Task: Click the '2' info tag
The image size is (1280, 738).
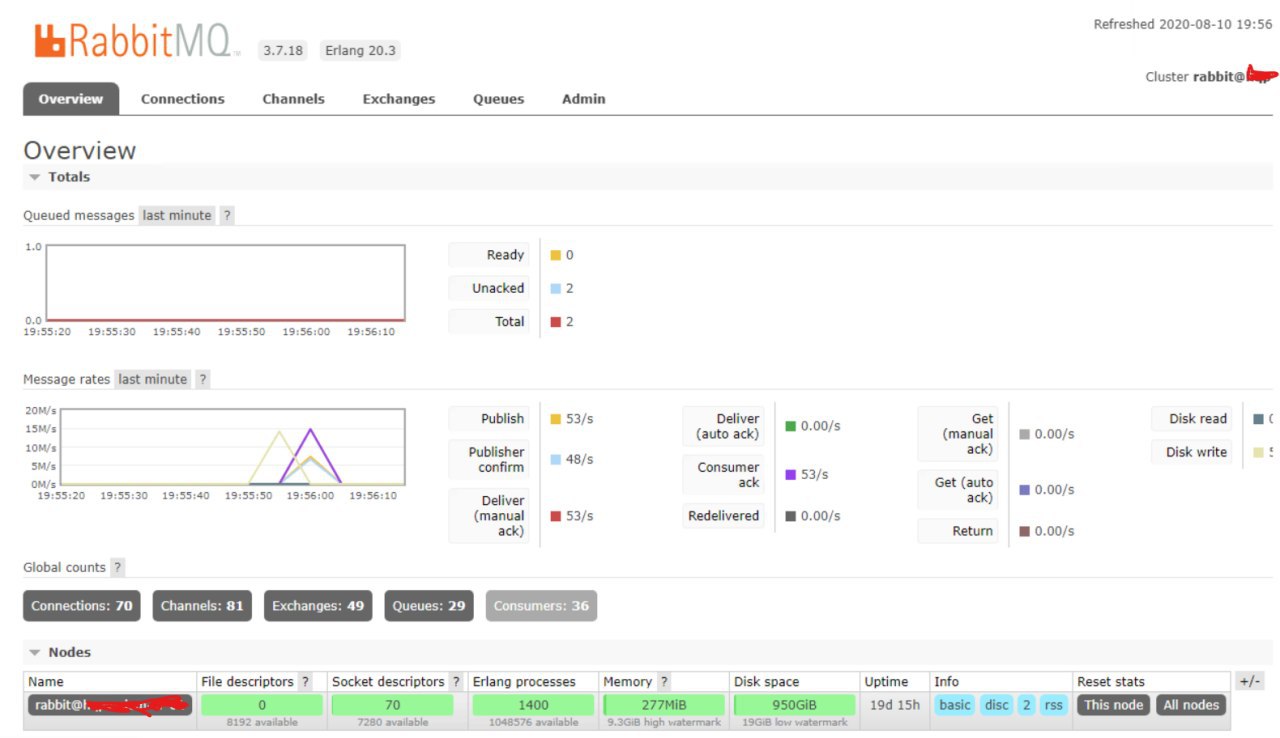Action: point(1027,705)
